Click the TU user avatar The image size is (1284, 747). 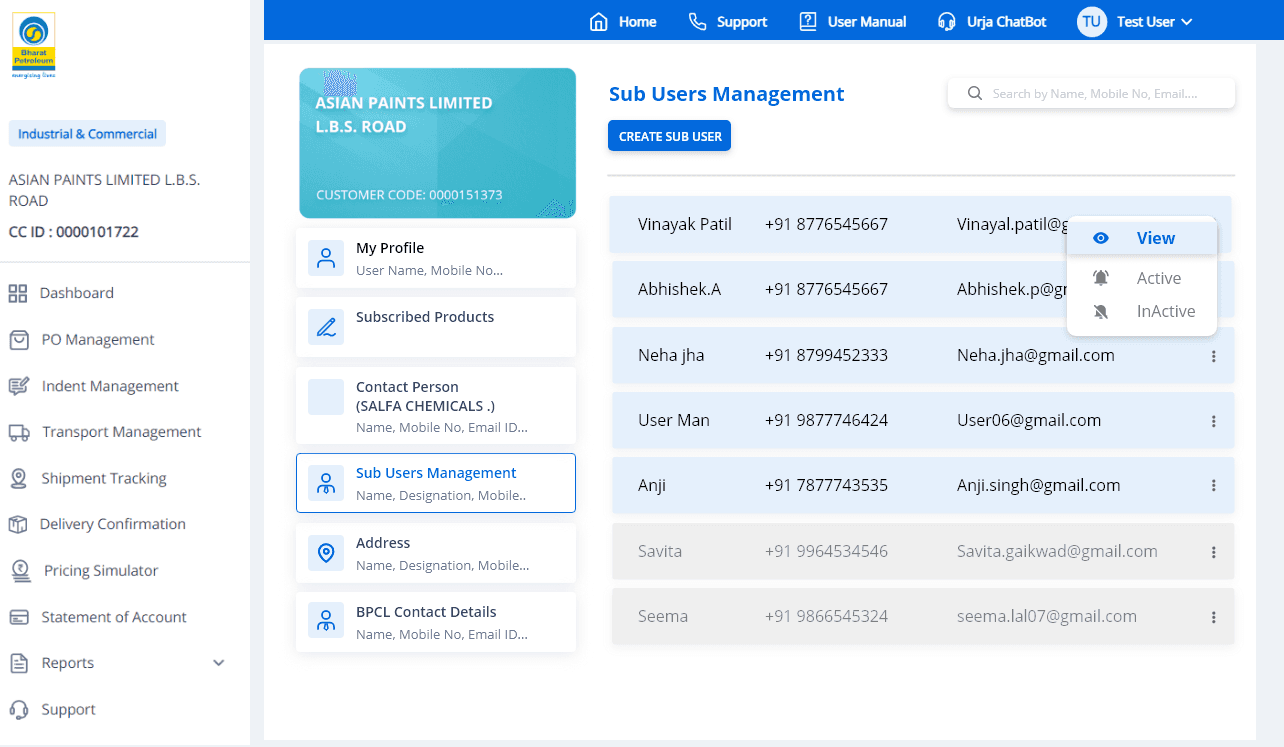(x=1091, y=22)
